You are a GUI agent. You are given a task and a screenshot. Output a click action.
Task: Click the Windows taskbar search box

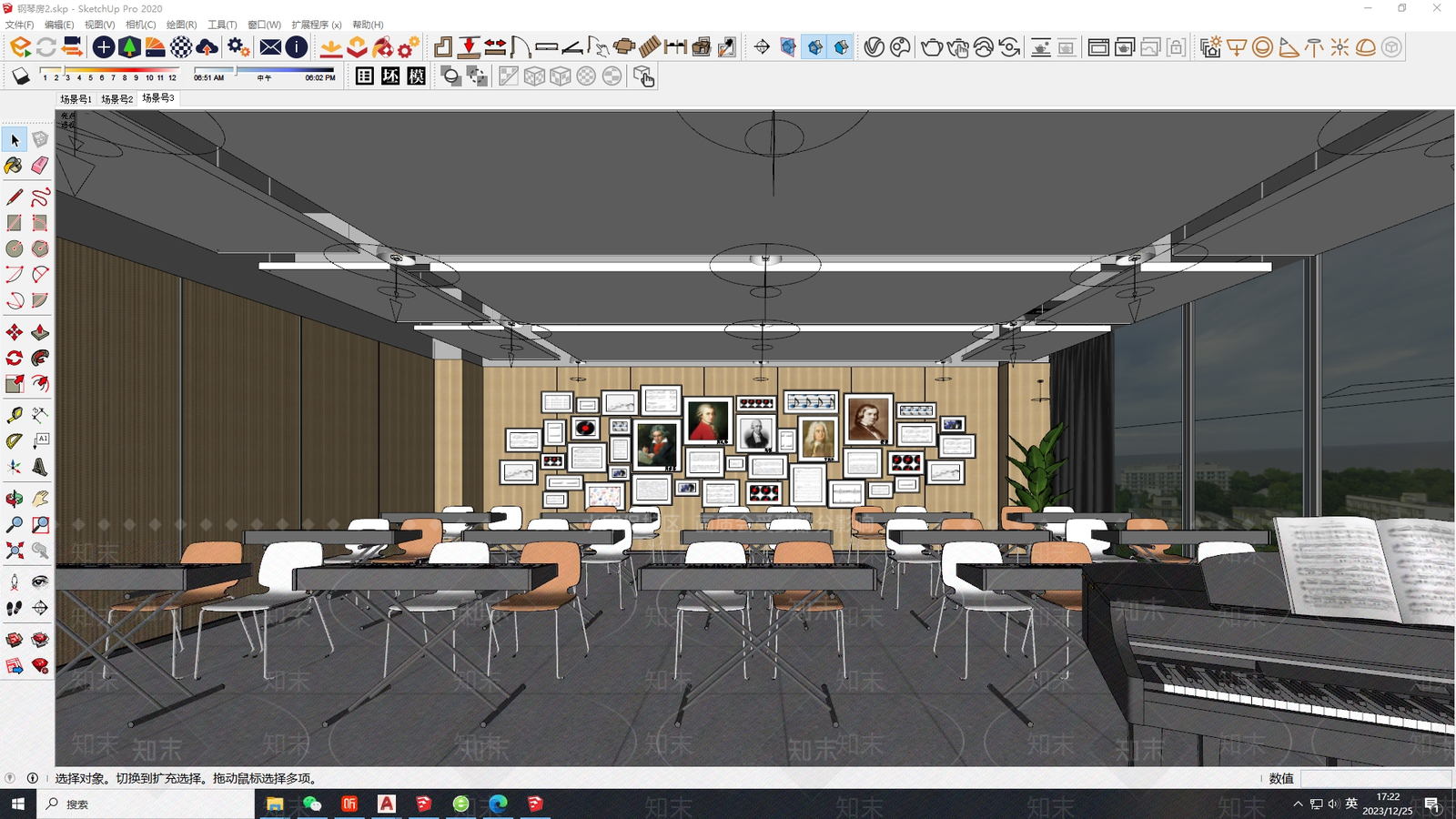(146, 804)
